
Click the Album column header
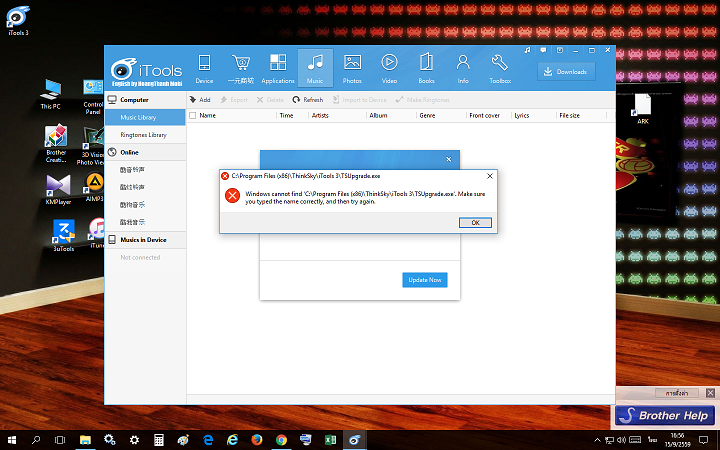click(378, 116)
